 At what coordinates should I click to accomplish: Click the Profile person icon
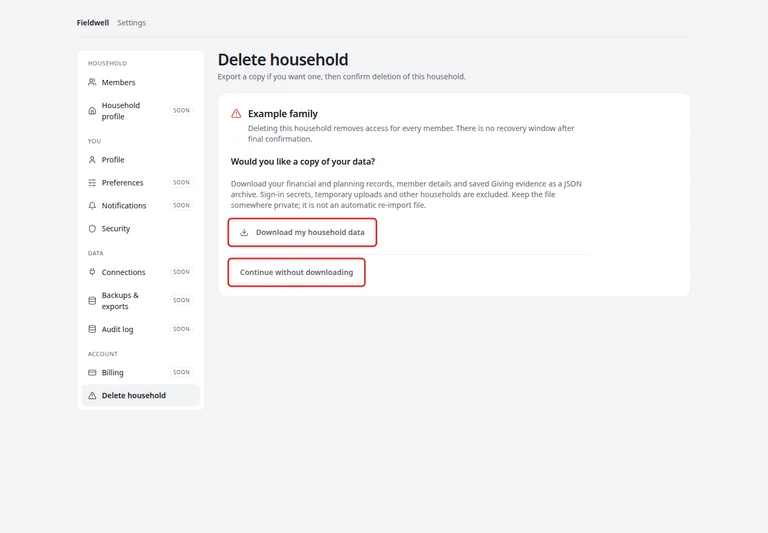92,160
